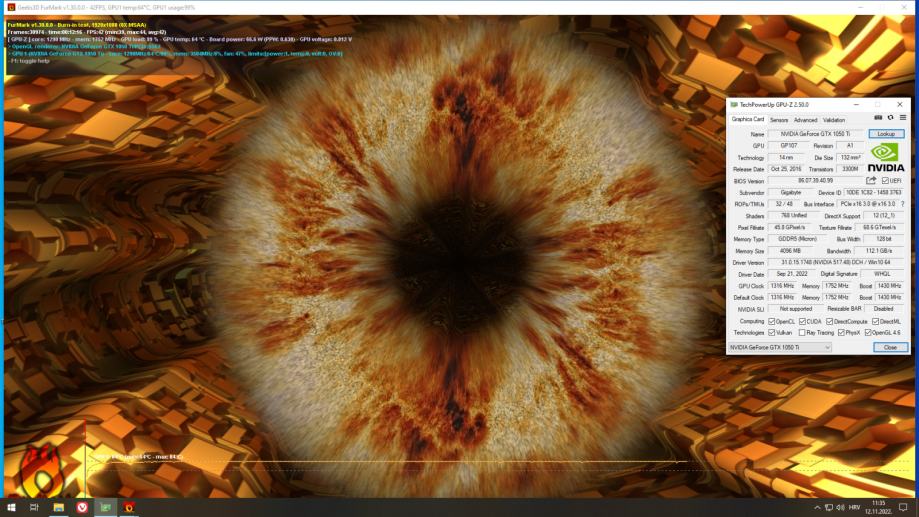Screen dimensions: 919x517
Task: Show hidden system tray icons
Action: (817, 508)
